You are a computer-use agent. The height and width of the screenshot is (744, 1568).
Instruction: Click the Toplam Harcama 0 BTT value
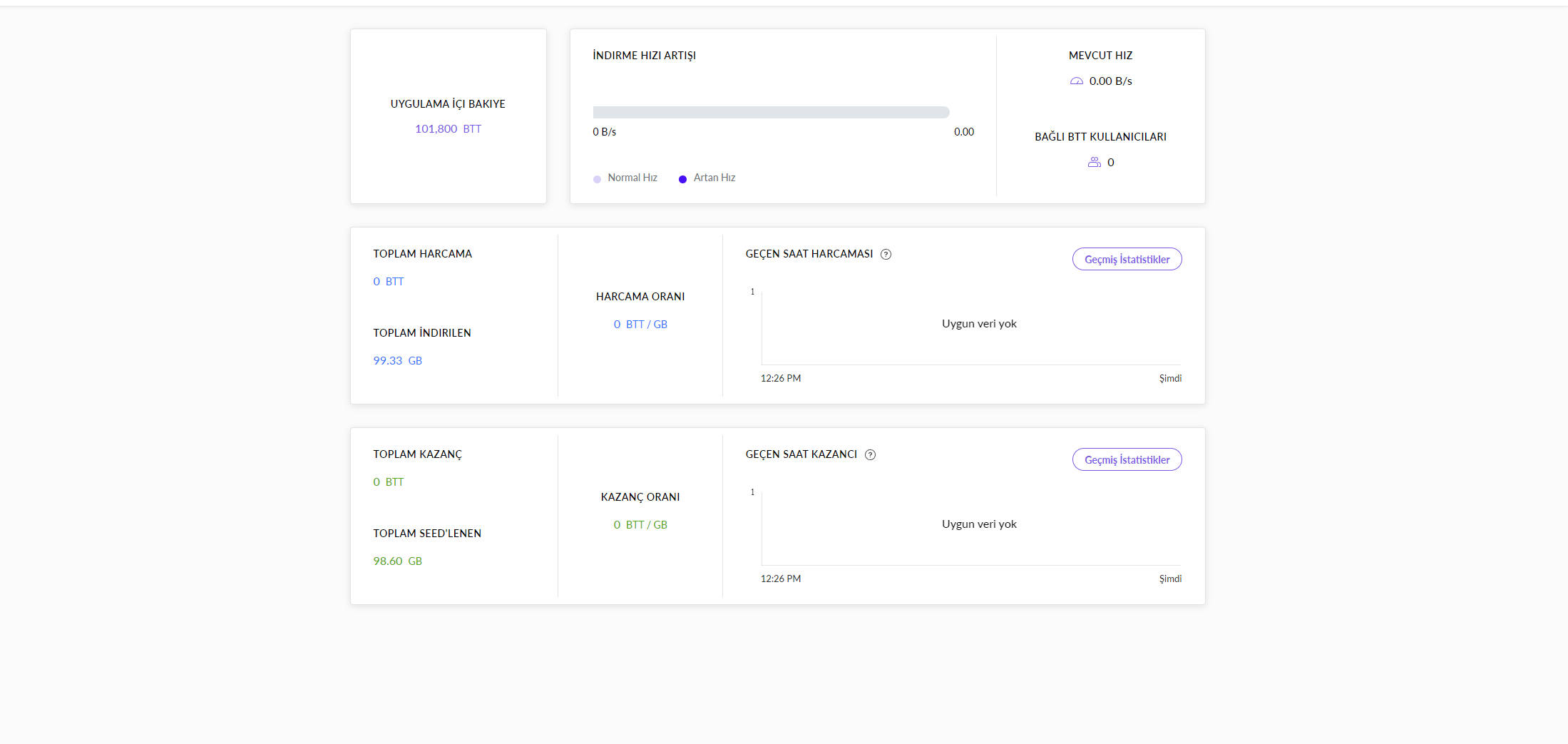point(388,282)
